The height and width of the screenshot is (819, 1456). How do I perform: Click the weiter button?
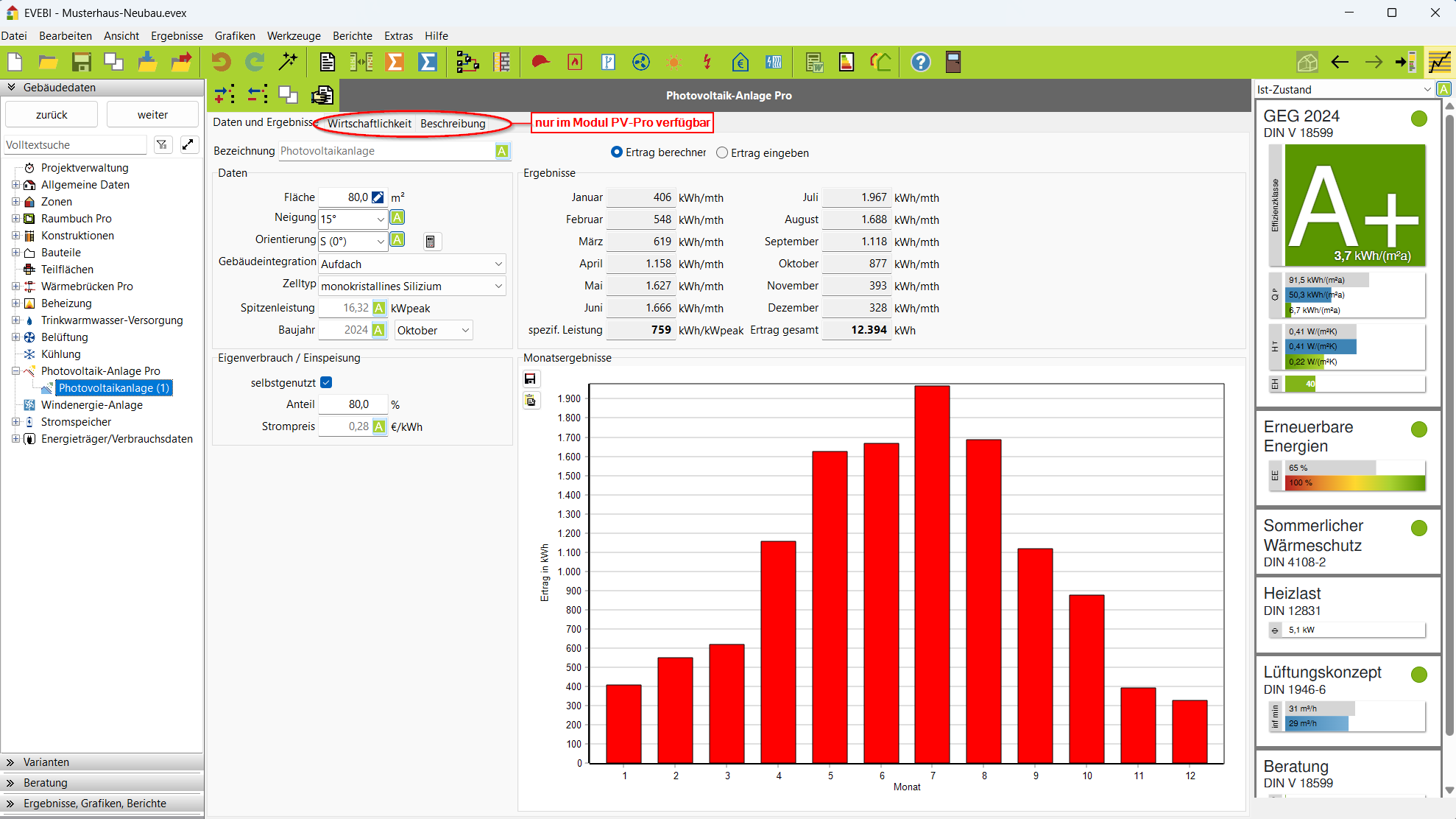(x=152, y=115)
